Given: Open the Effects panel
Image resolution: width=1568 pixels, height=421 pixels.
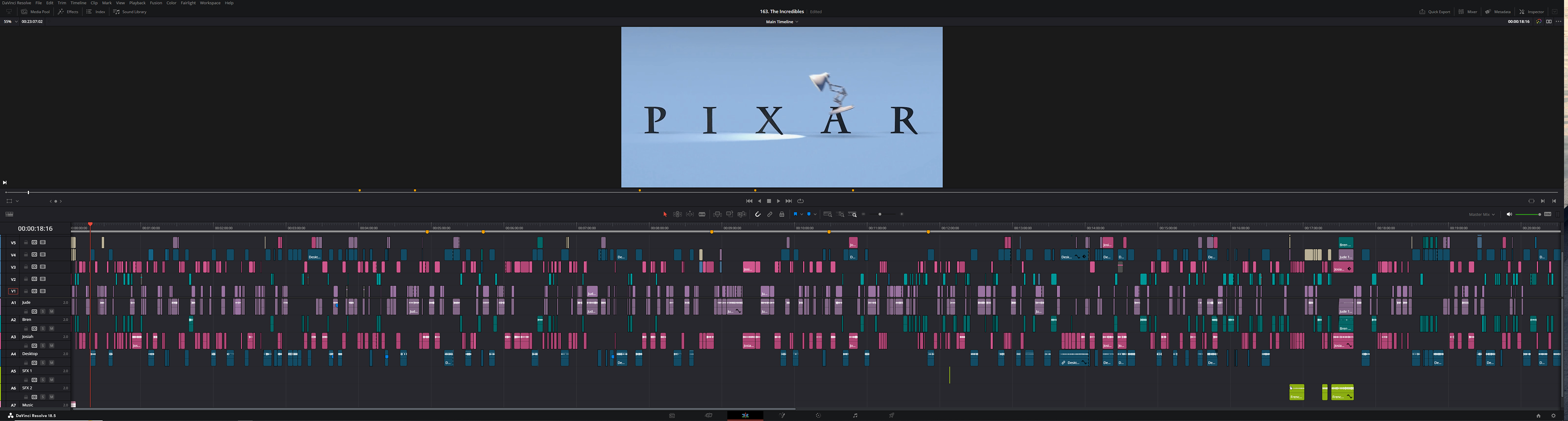Looking at the screenshot, I should 68,11.
